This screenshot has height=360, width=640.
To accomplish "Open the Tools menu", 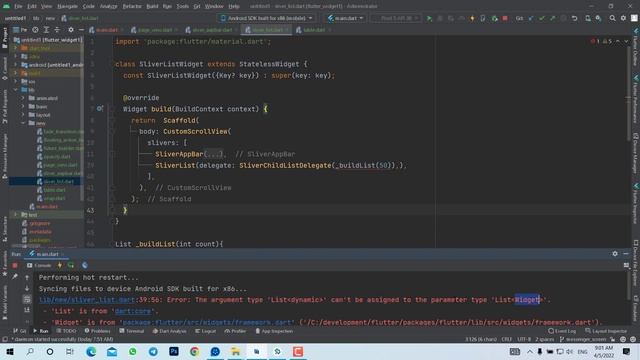I will (182, 6).
